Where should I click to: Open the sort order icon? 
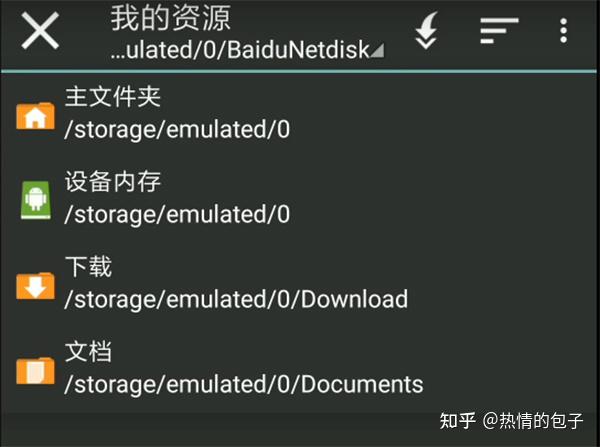(x=499, y=31)
